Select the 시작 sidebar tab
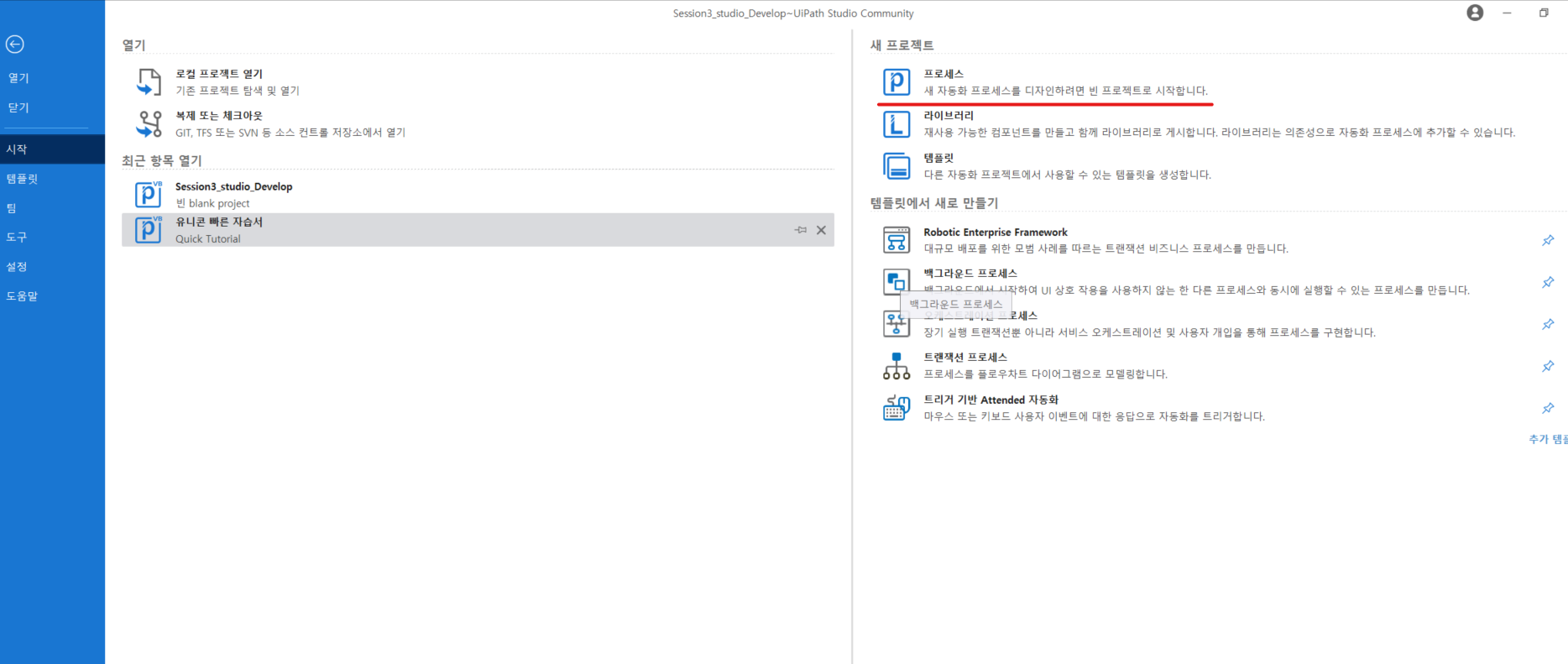The image size is (1568, 664). click(52, 149)
